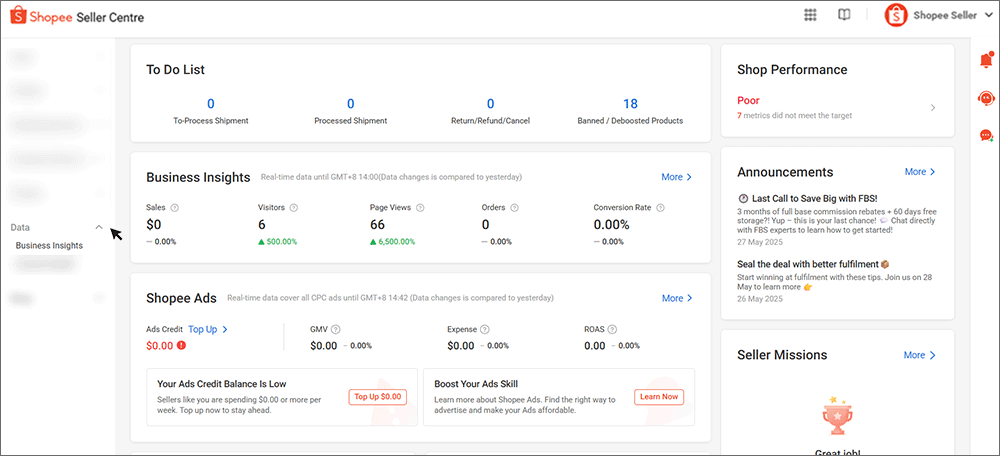Image resolution: width=1000 pixels, height=456 pixels.
Task: Click the Shopee Seller avatar icon
Action: [896, 16]
